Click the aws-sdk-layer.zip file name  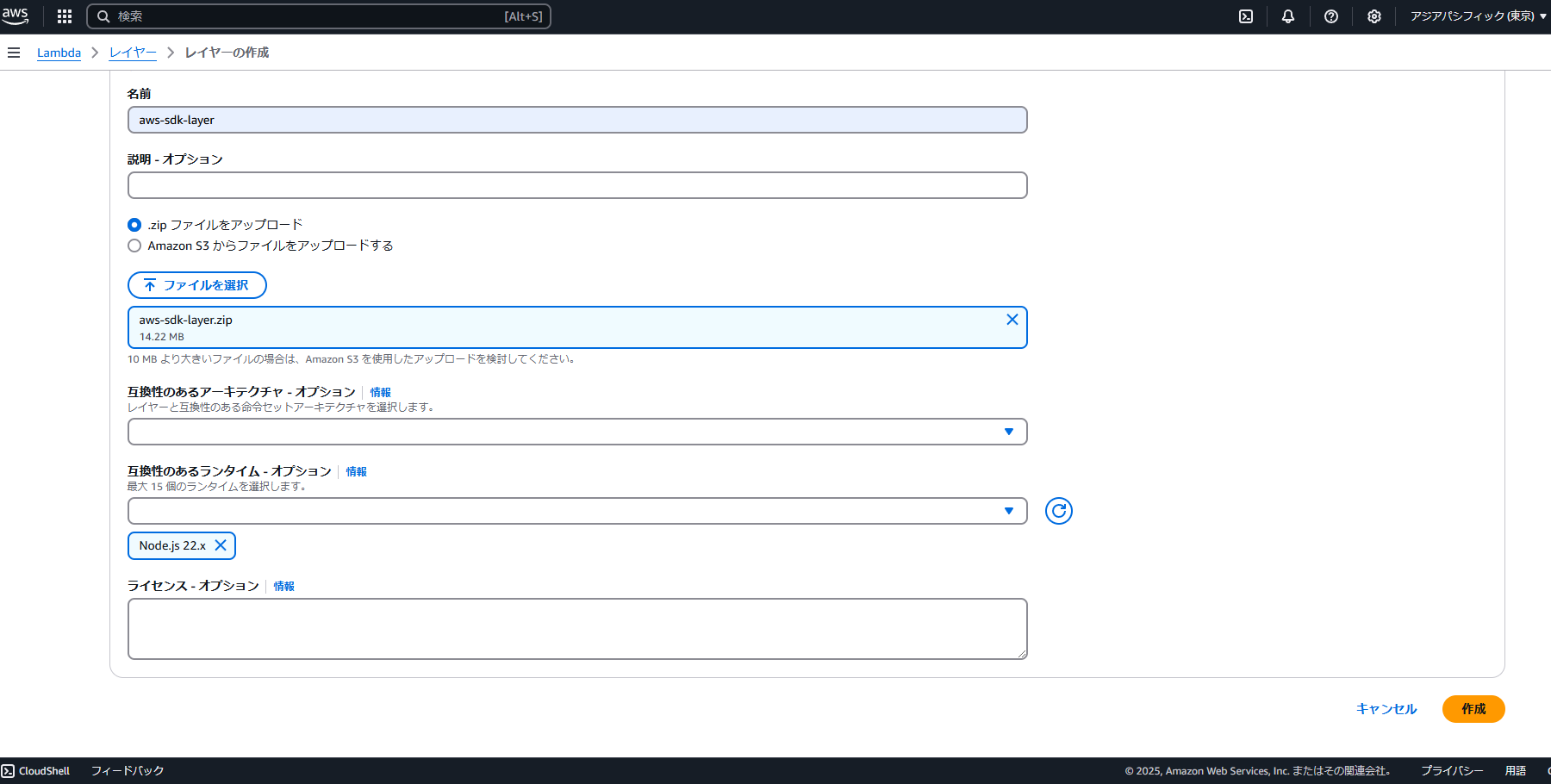coord(186,320)
